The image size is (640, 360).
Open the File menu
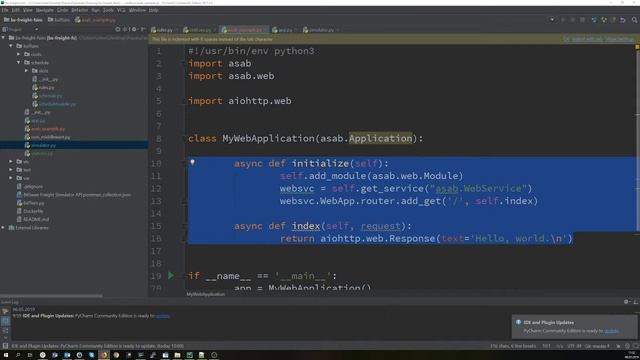(5, 10)
